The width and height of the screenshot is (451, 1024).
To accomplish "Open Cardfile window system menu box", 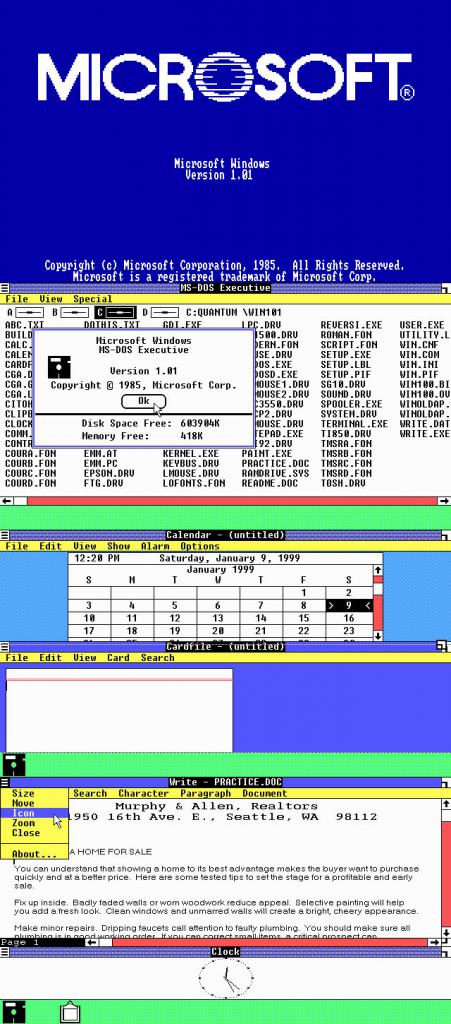I will pos(5,647).
